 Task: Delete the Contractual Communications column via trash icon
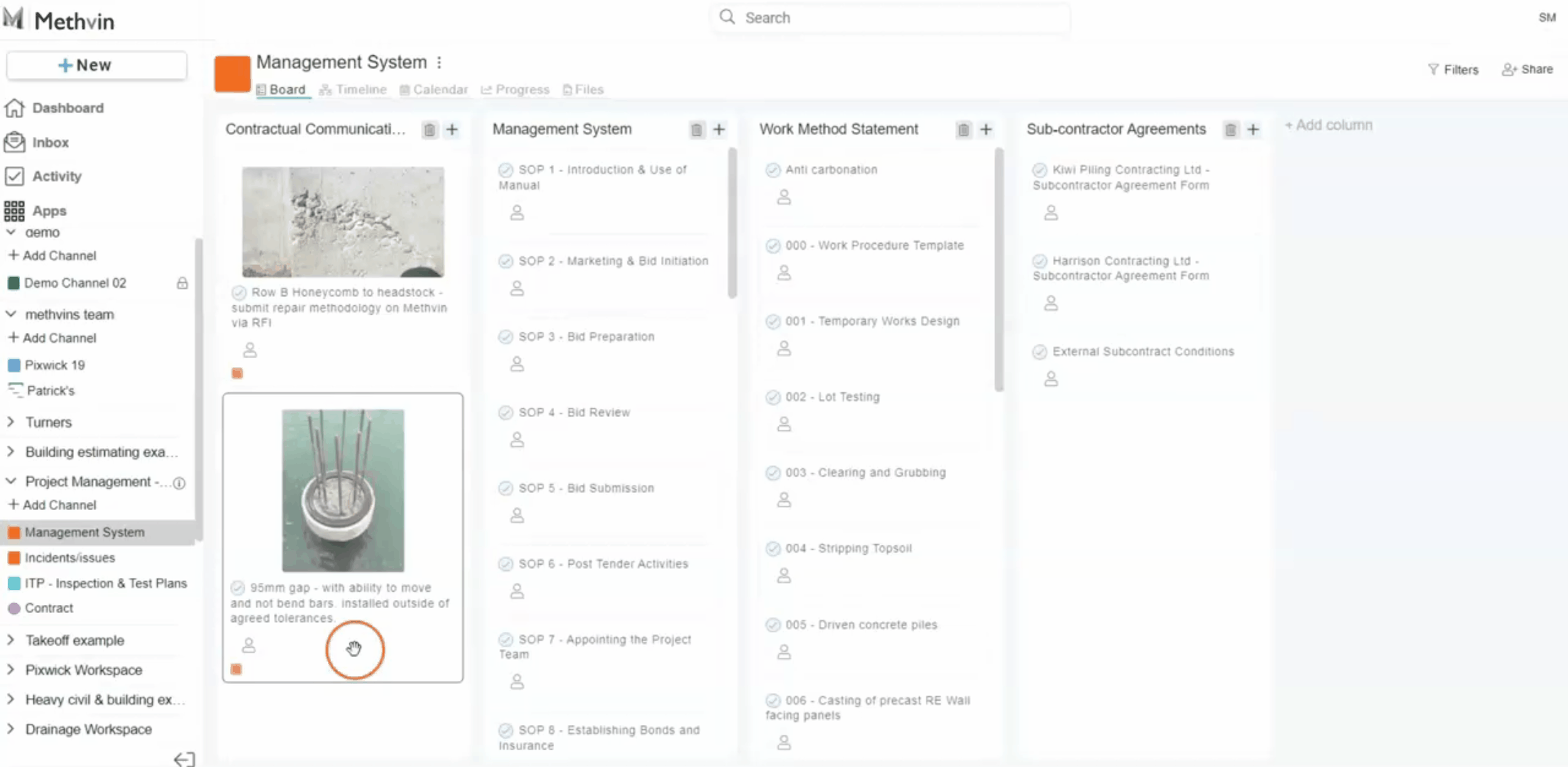(430, 130)
